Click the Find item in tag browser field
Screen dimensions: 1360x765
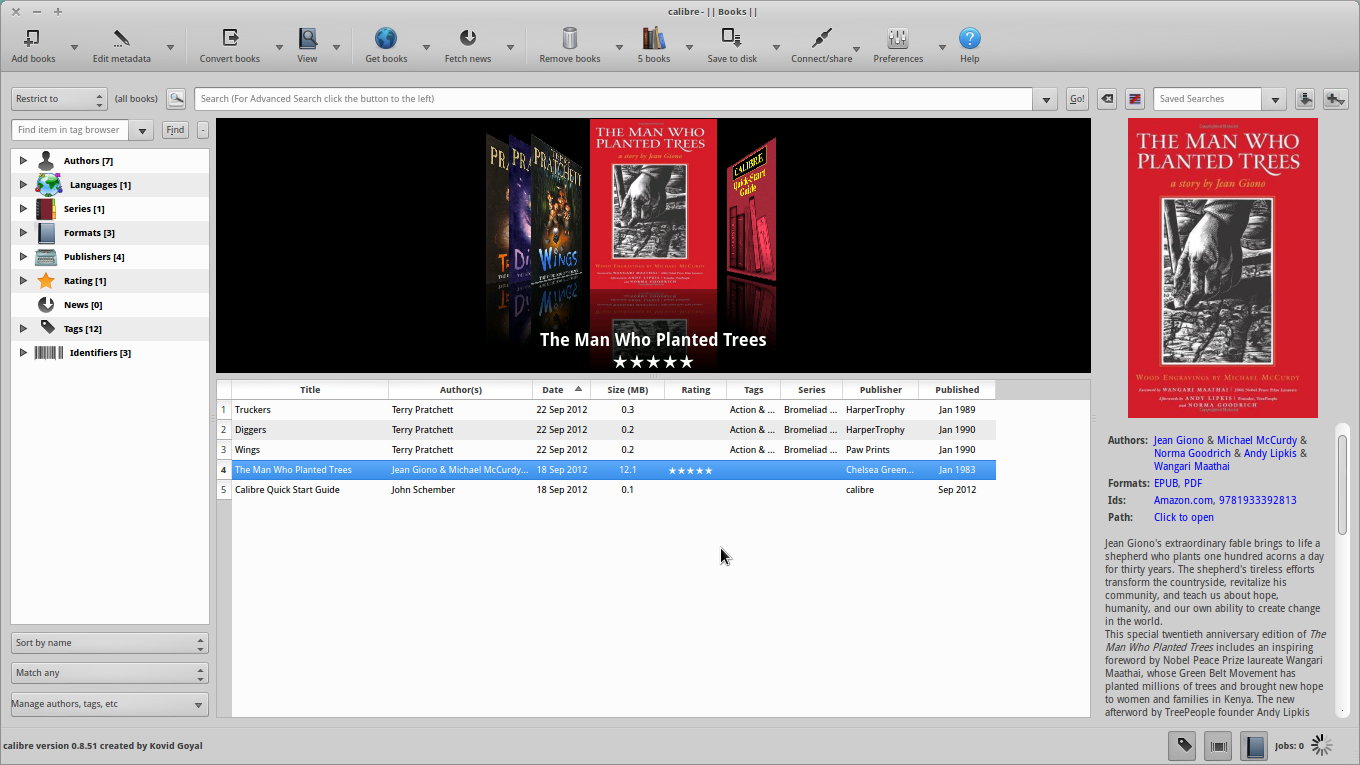[71, 130]
